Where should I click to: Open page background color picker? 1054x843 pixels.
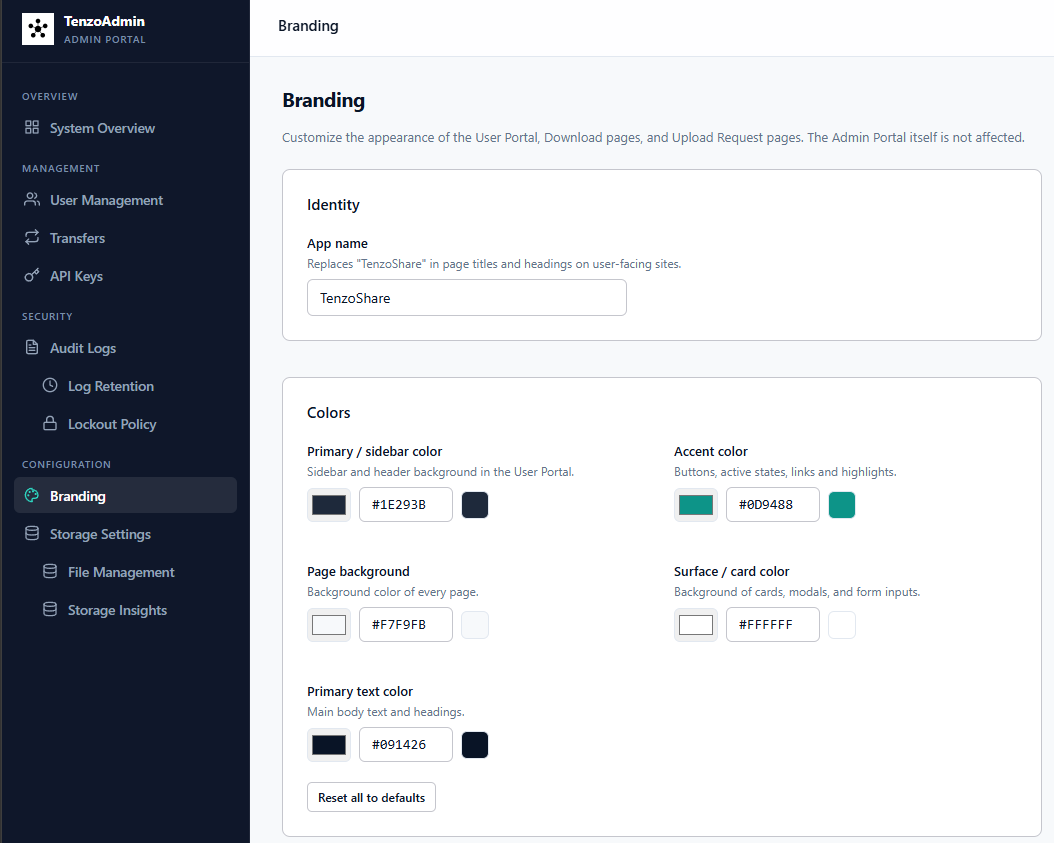point(329,625)
